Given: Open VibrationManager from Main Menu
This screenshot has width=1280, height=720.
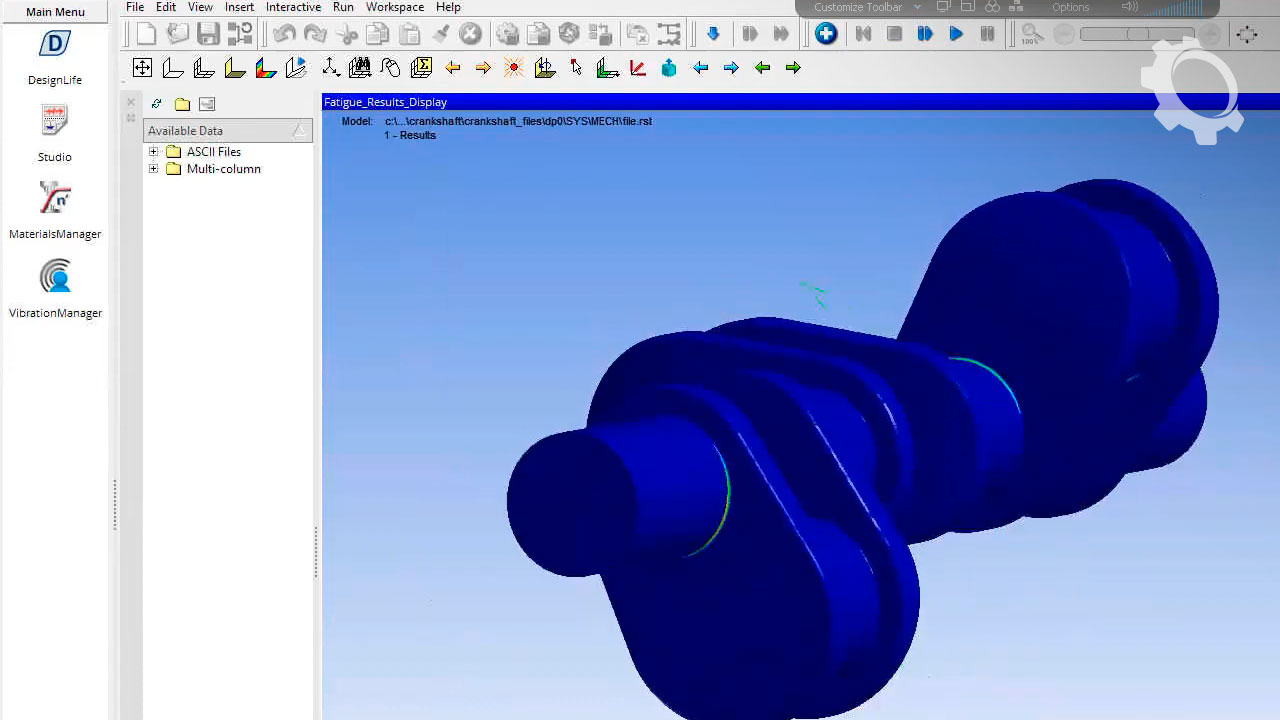Looking at the screenshot, I should 55,277.
